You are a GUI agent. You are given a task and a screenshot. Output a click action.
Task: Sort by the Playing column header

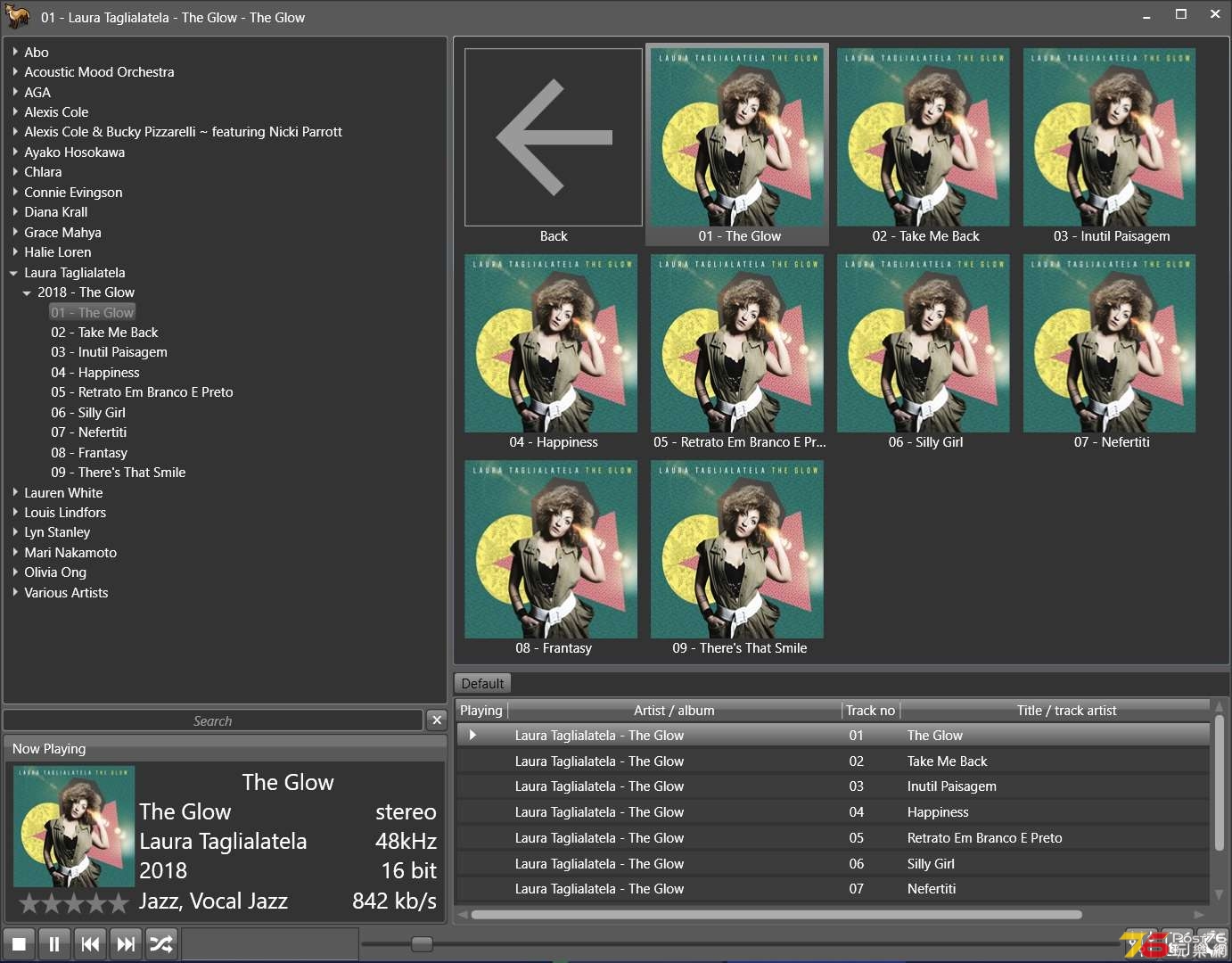(x=481, y=711)
